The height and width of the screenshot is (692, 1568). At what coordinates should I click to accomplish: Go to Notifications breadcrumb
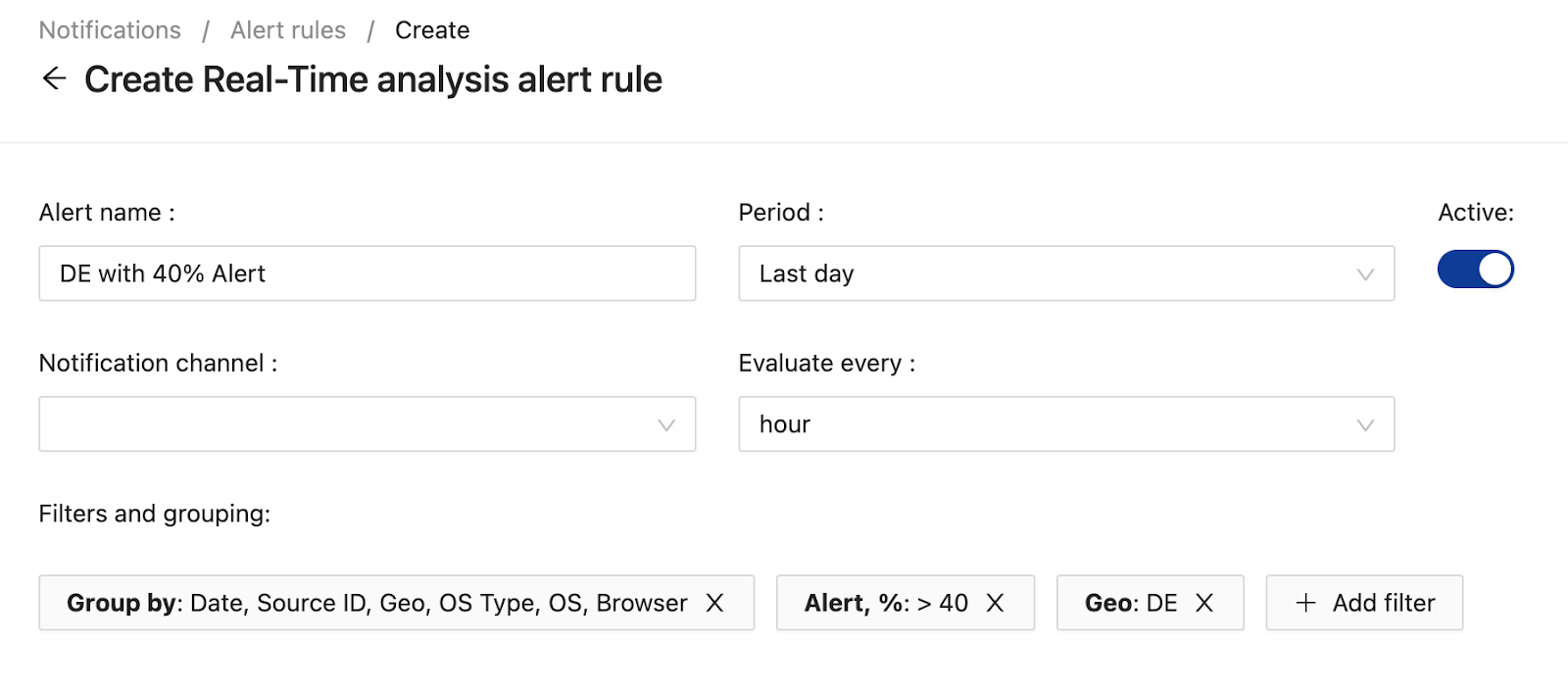click(110, 30)
